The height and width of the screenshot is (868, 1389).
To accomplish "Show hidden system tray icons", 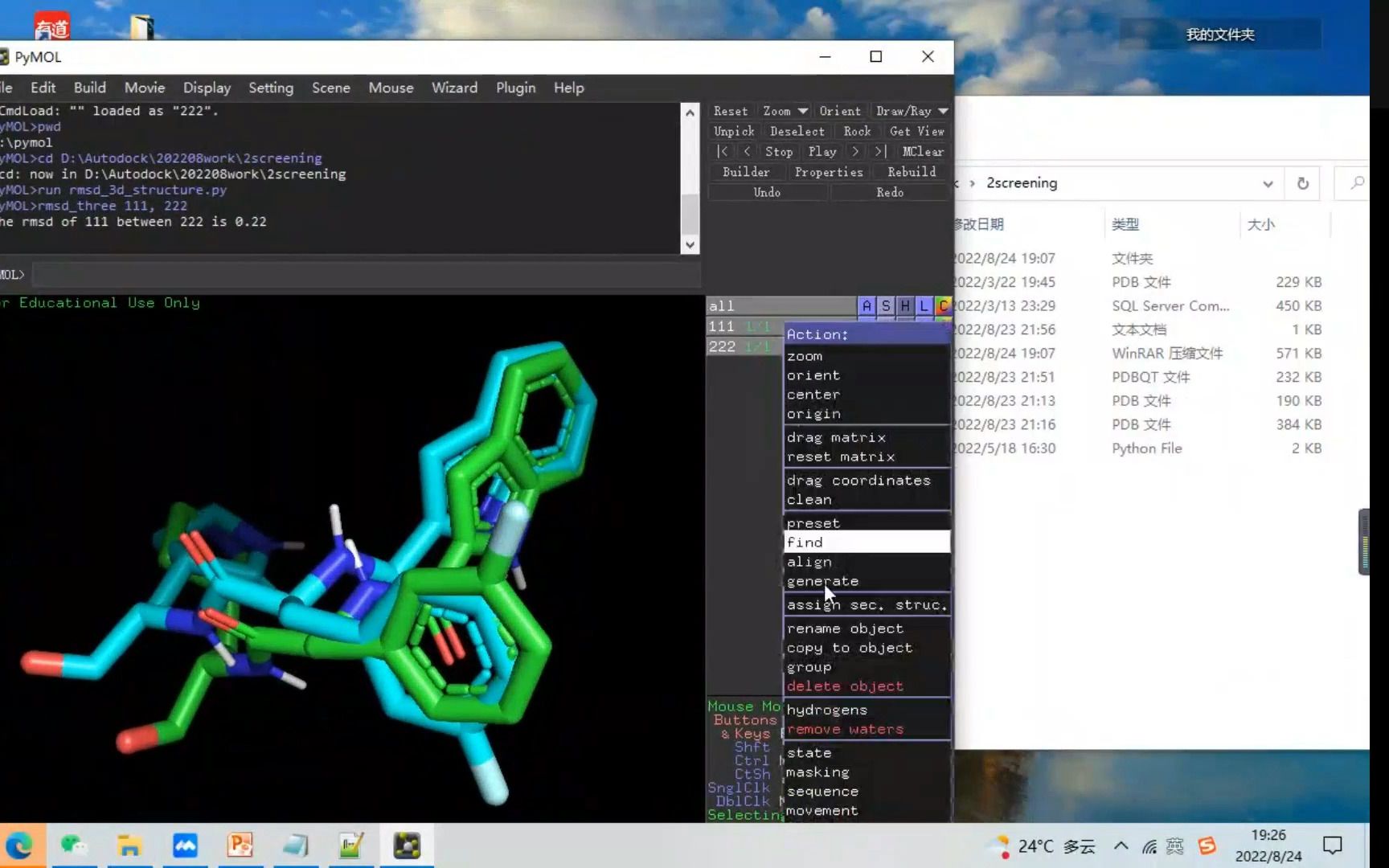I will [x=1121, y=845].
